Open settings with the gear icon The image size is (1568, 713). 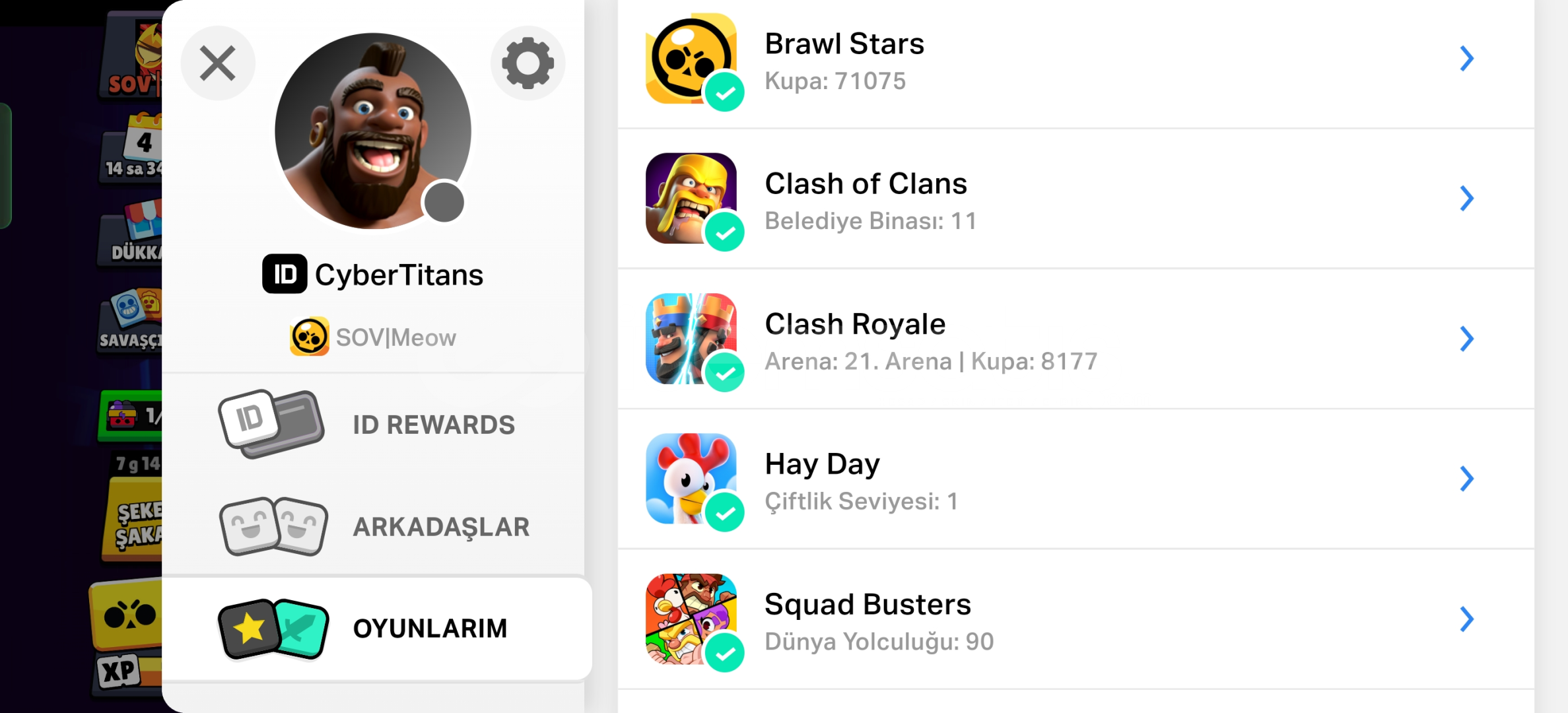pos(528,63)
